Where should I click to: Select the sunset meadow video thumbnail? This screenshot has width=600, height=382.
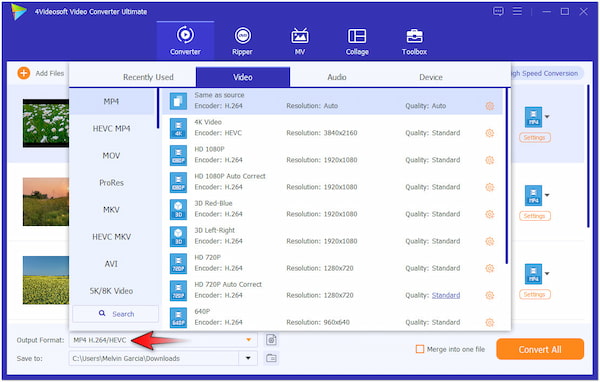[46, 202]
